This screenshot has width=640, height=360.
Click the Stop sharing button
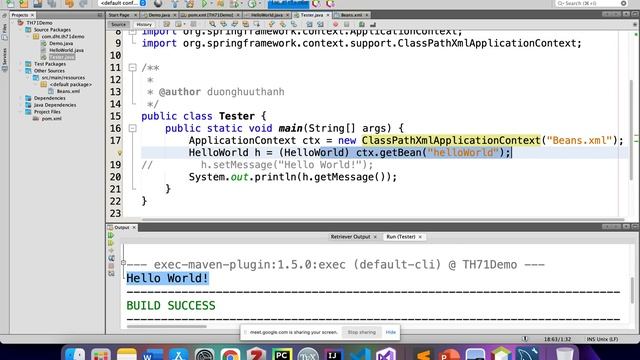point(362,332)
